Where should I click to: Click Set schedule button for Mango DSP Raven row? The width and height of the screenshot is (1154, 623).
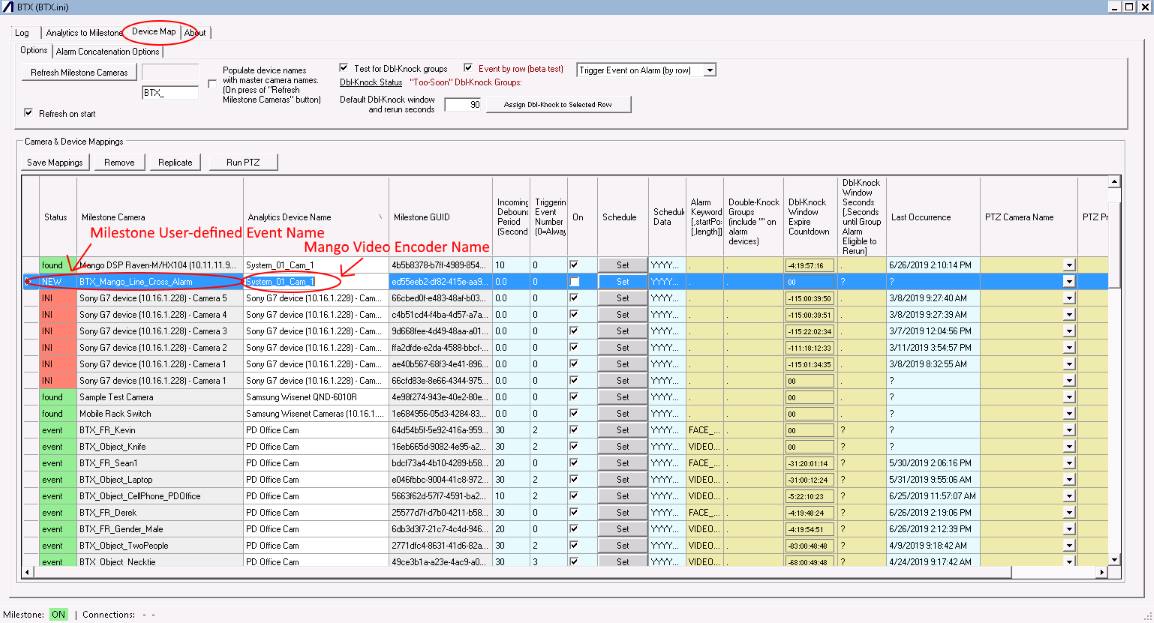623,265
